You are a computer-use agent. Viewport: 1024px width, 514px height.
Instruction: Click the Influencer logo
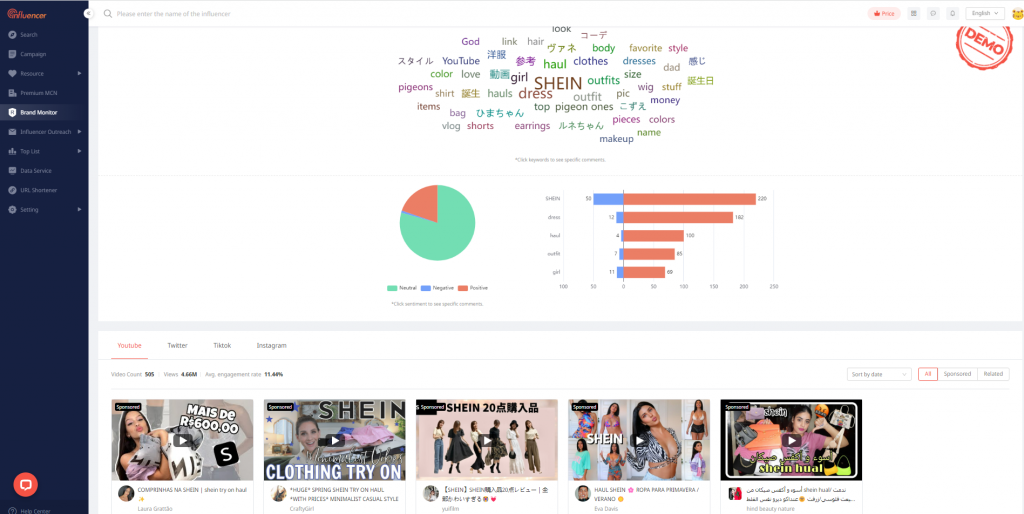click(27, 14)
